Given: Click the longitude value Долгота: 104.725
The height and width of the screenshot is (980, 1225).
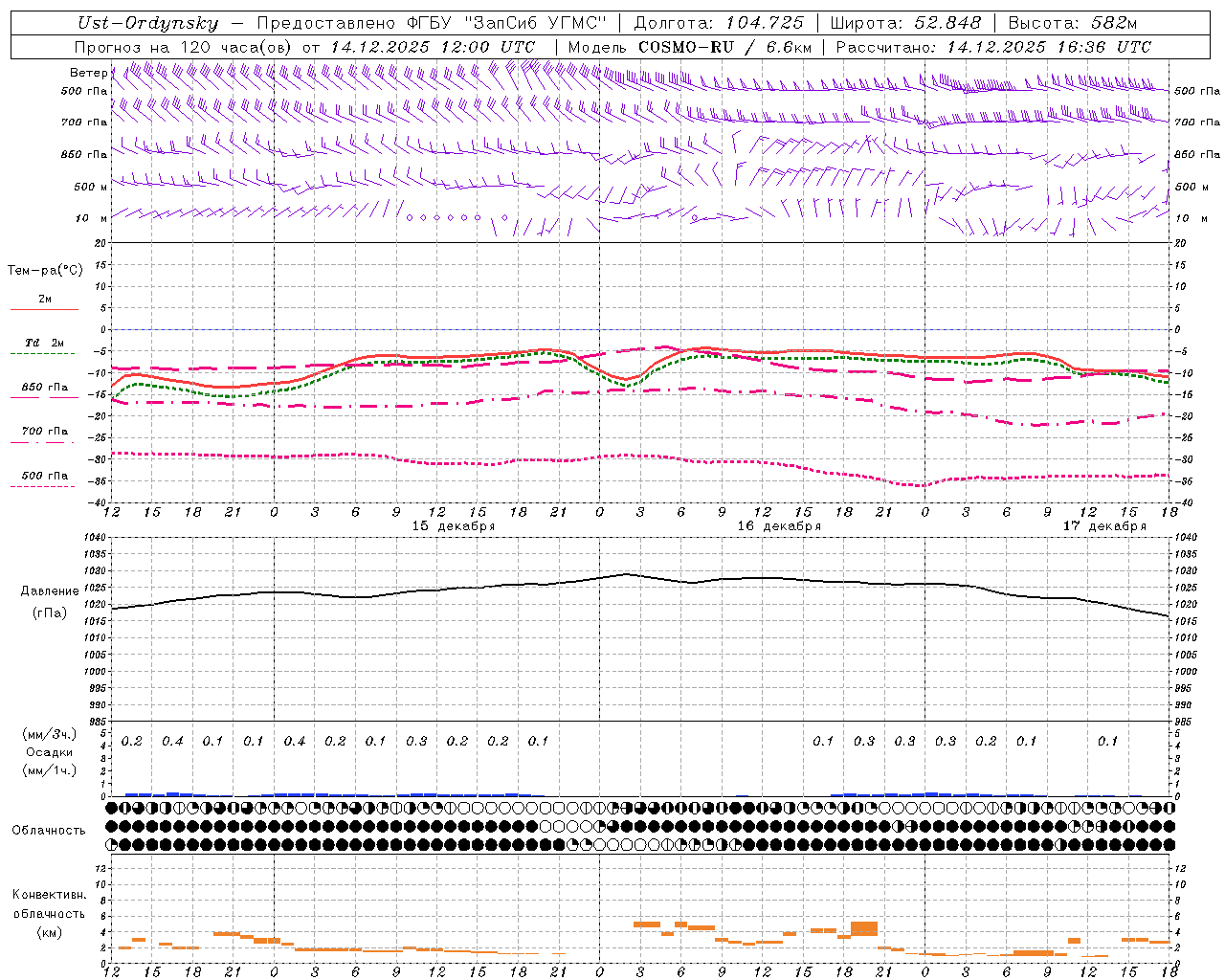Looking at the screenshot, I should tap(719, 24).
